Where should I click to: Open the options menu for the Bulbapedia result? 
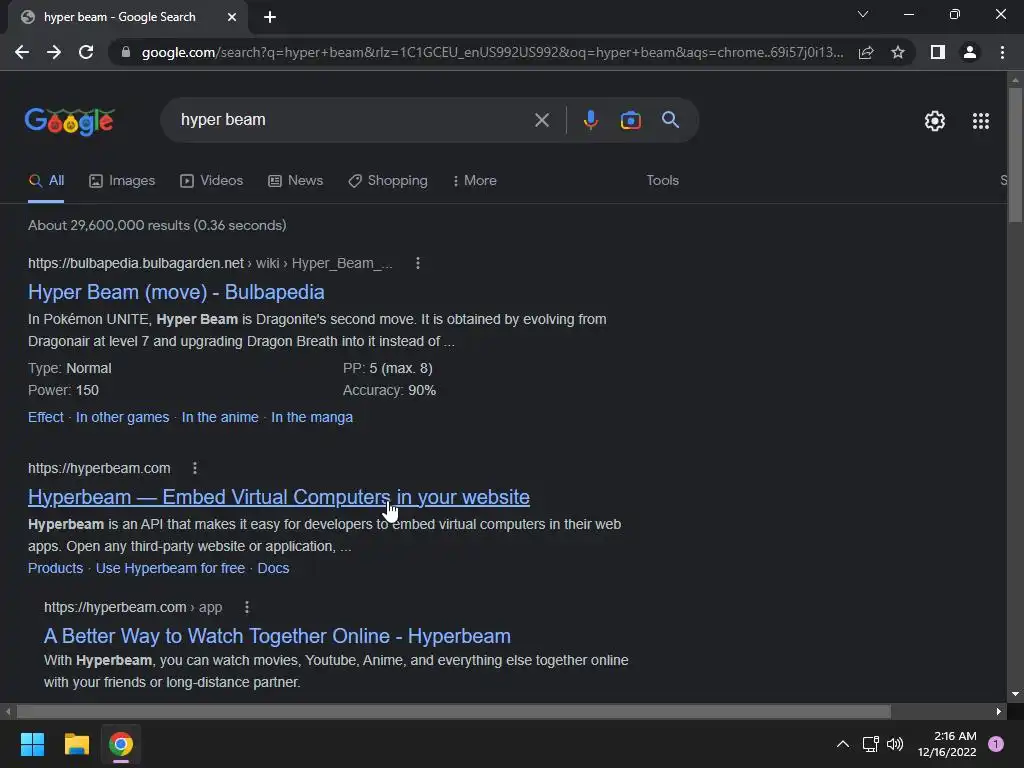pyautogui.click(x=418, y=263)
